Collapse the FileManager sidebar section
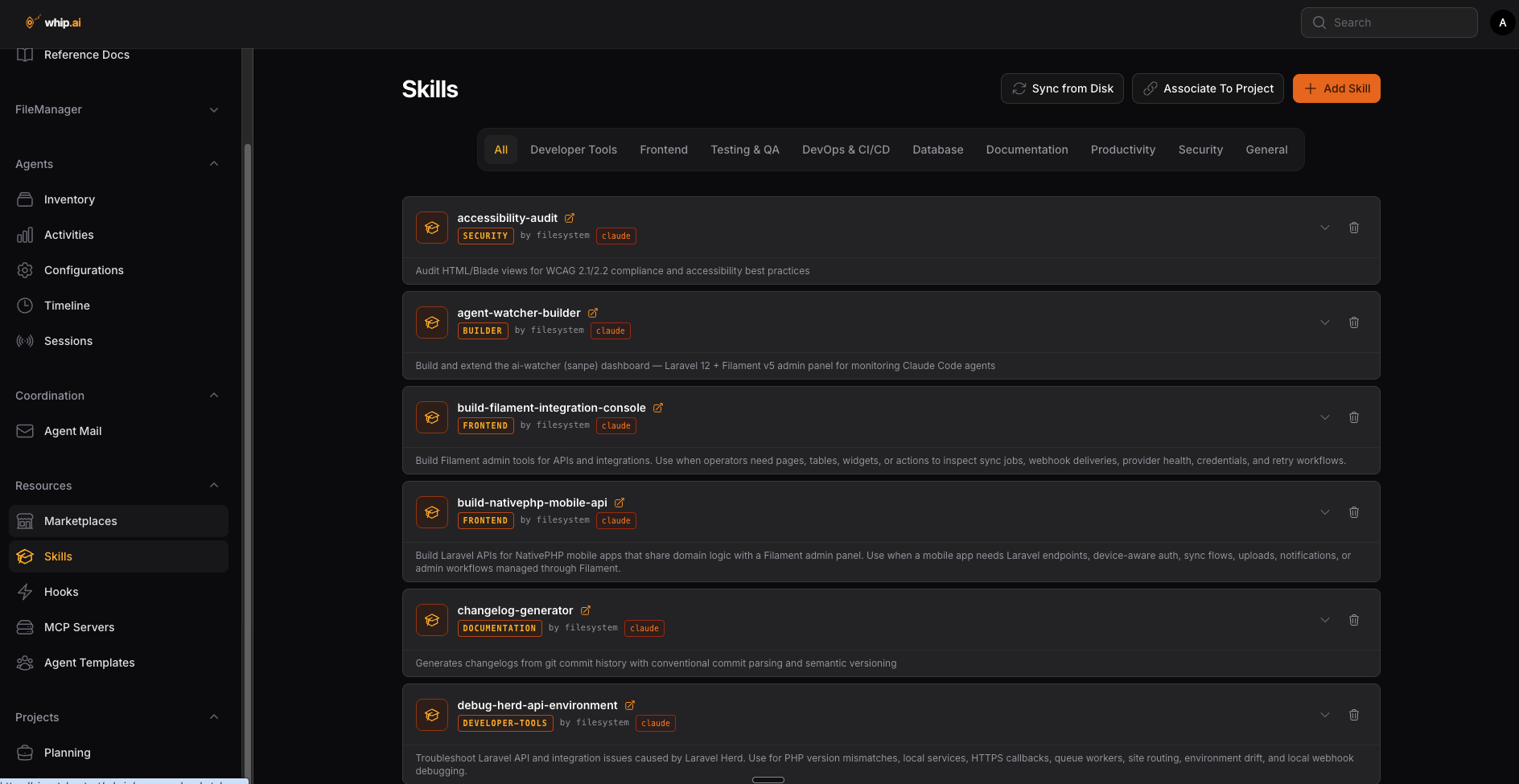The height and width of the screenshot is (784, 1519). [213, 109]
